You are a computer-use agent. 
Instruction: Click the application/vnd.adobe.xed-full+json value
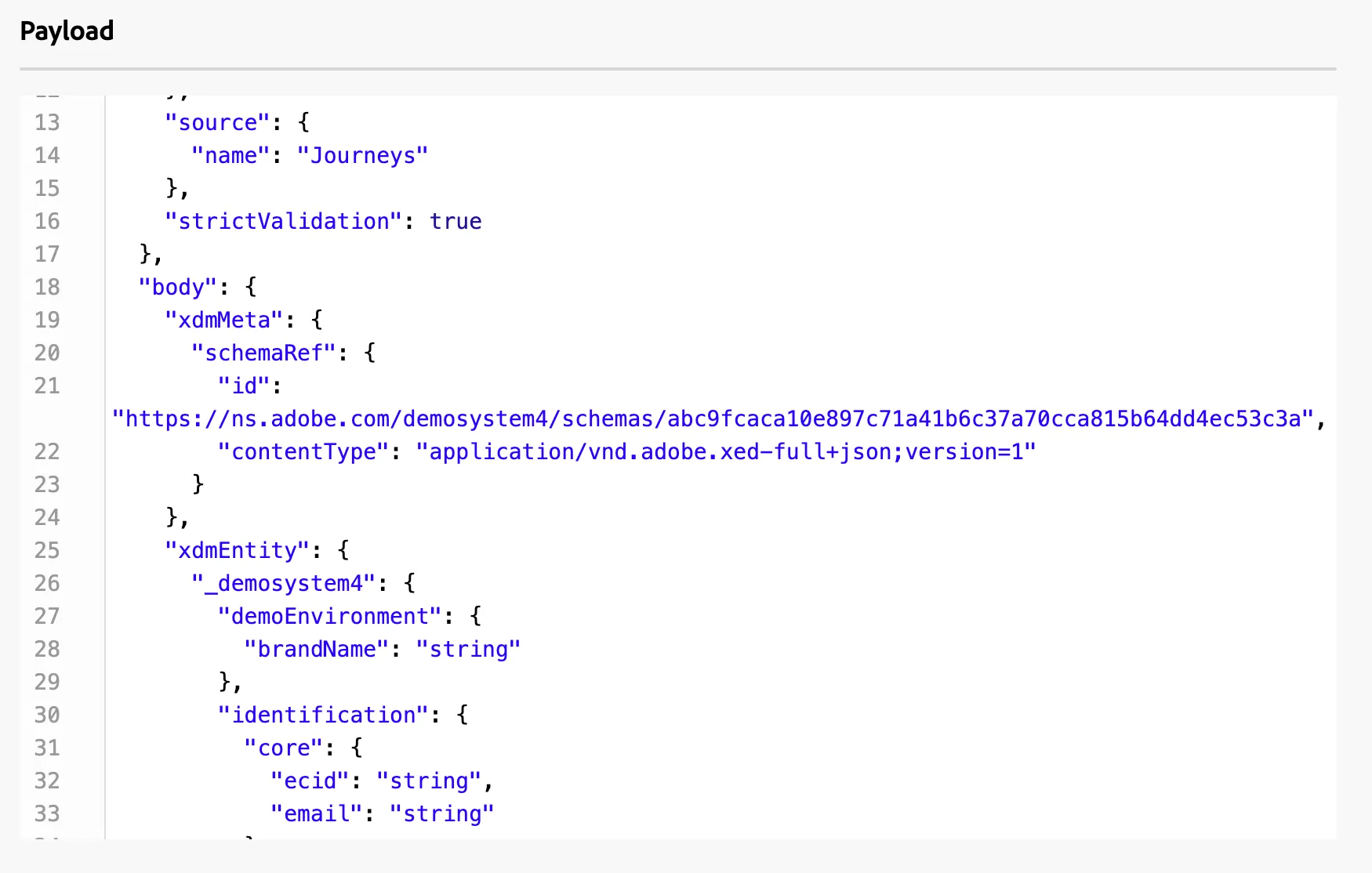click(x=726, y=451)
